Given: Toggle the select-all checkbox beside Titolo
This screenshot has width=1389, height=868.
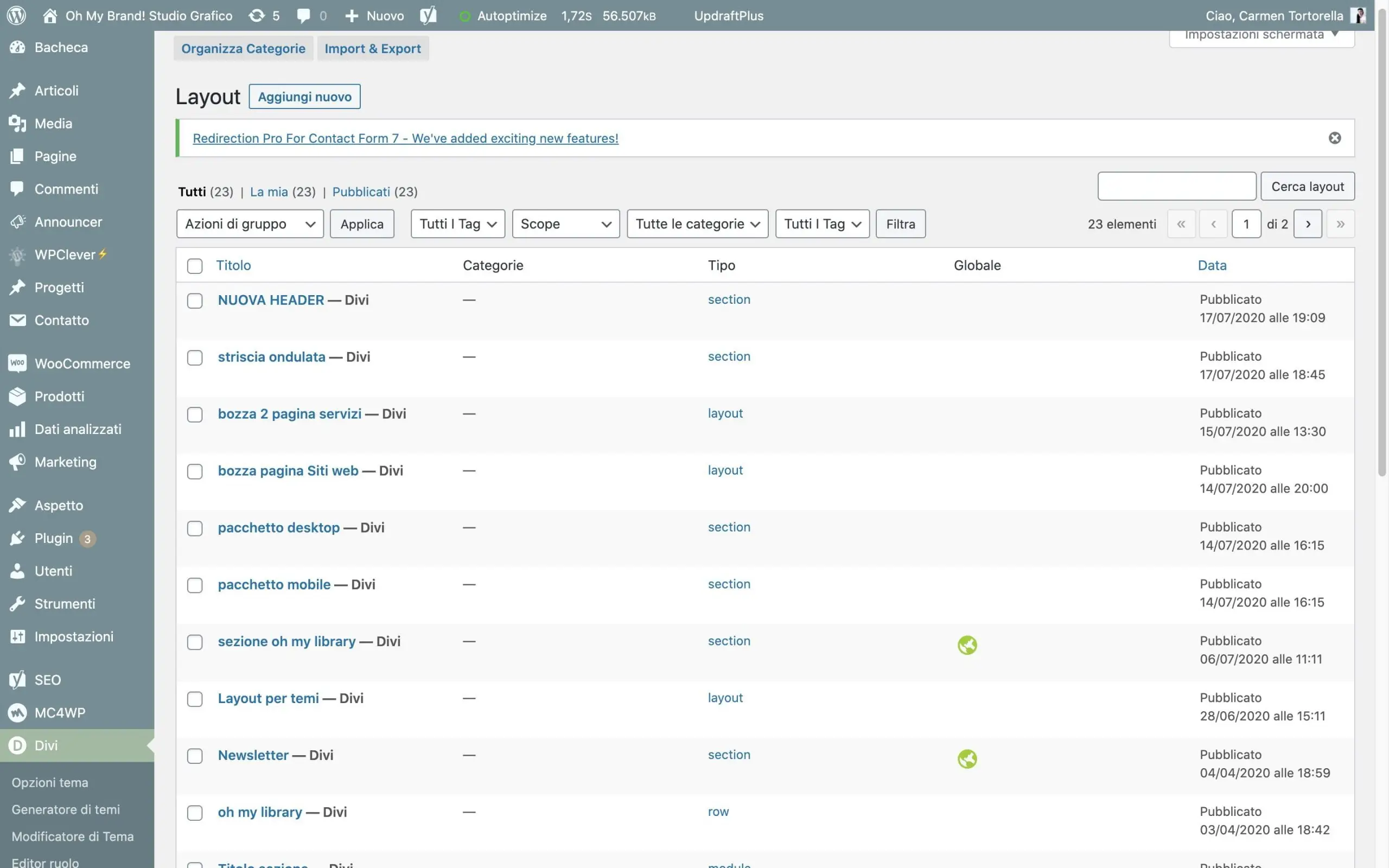Looking at the screenshot, I should coord(195,266).
